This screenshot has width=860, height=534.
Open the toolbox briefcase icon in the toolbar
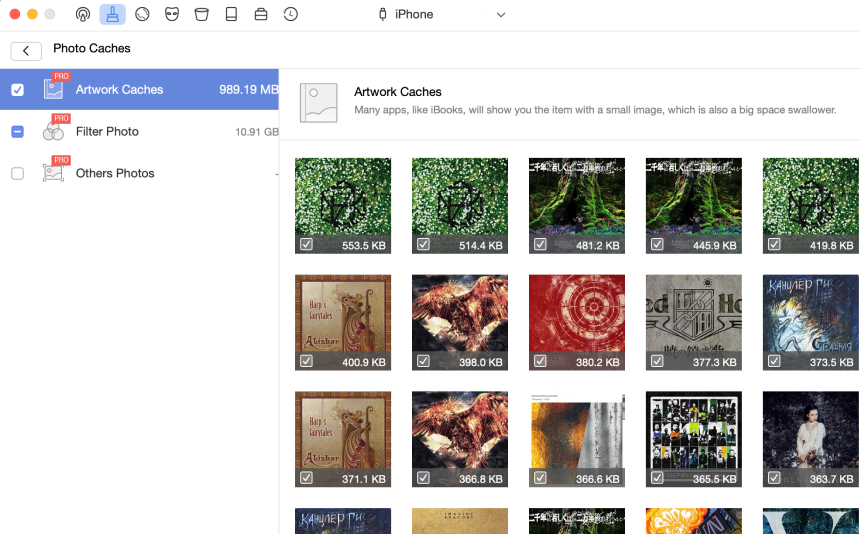pos(260,15)
